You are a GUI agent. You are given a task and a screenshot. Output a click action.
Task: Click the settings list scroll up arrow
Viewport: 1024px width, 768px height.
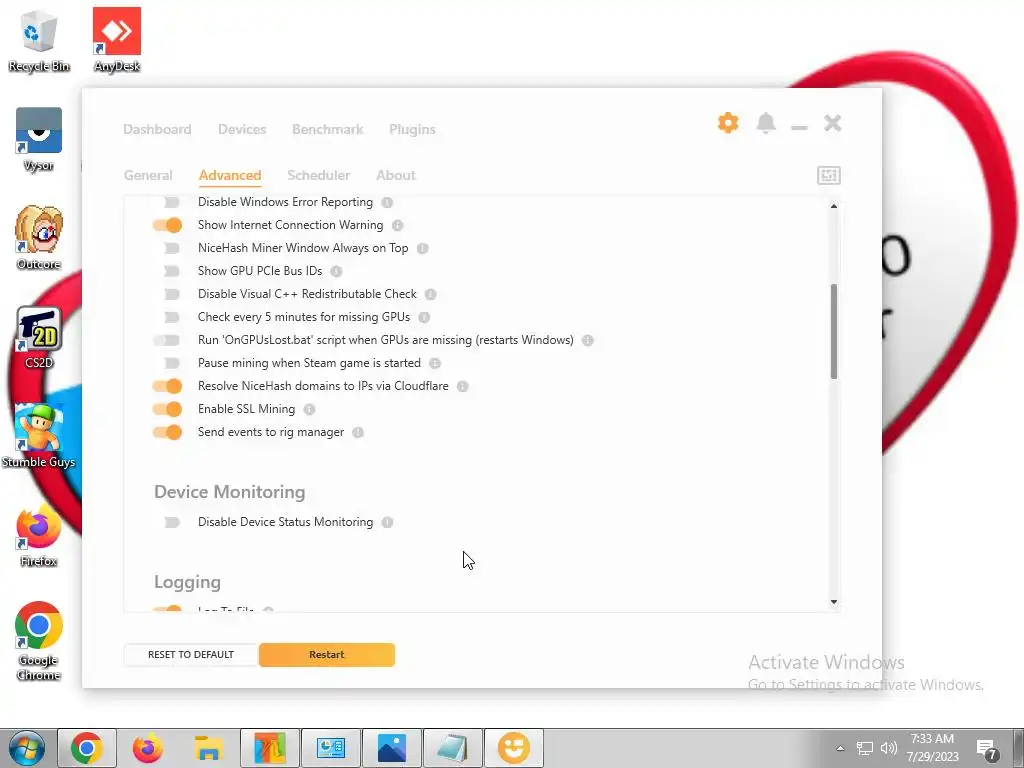click(834, 206)
